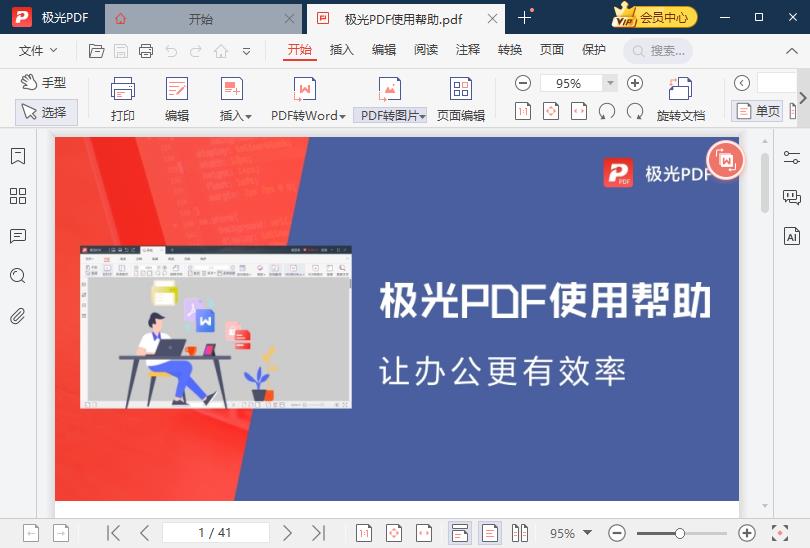Open the 文件 menu
The height and width of the screenshot is (548, 810).
click(x=38, y=51)
